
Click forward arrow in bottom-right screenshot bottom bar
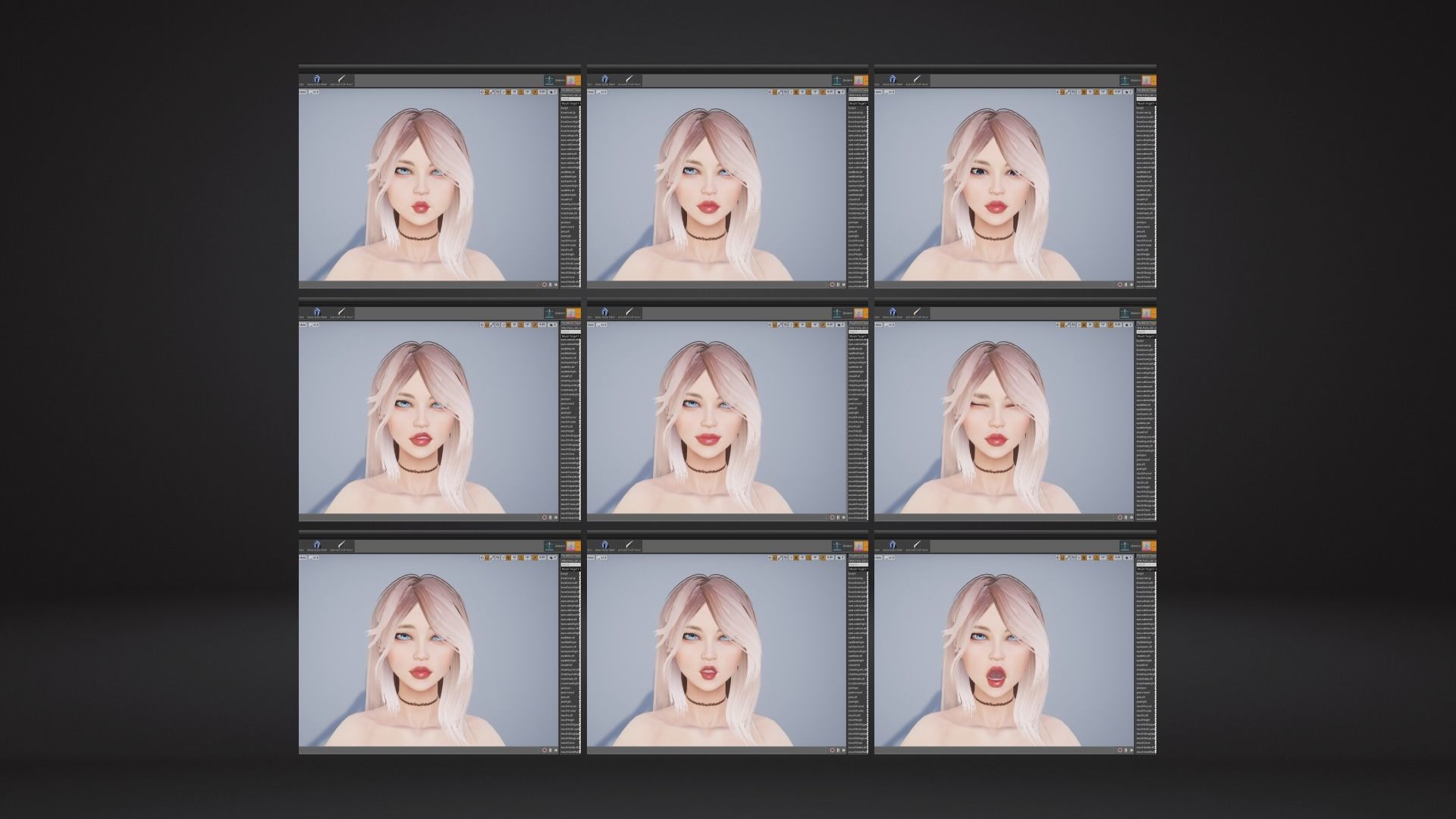[1131, 750]
